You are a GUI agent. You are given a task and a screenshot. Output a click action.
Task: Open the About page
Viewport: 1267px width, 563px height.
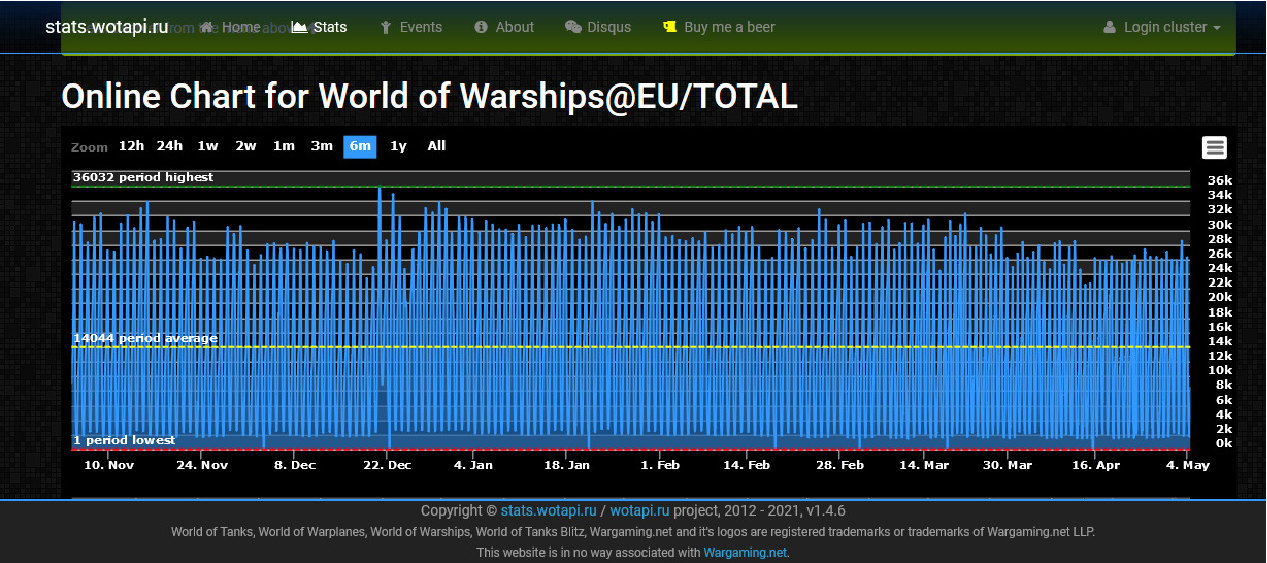coord(504,27)
